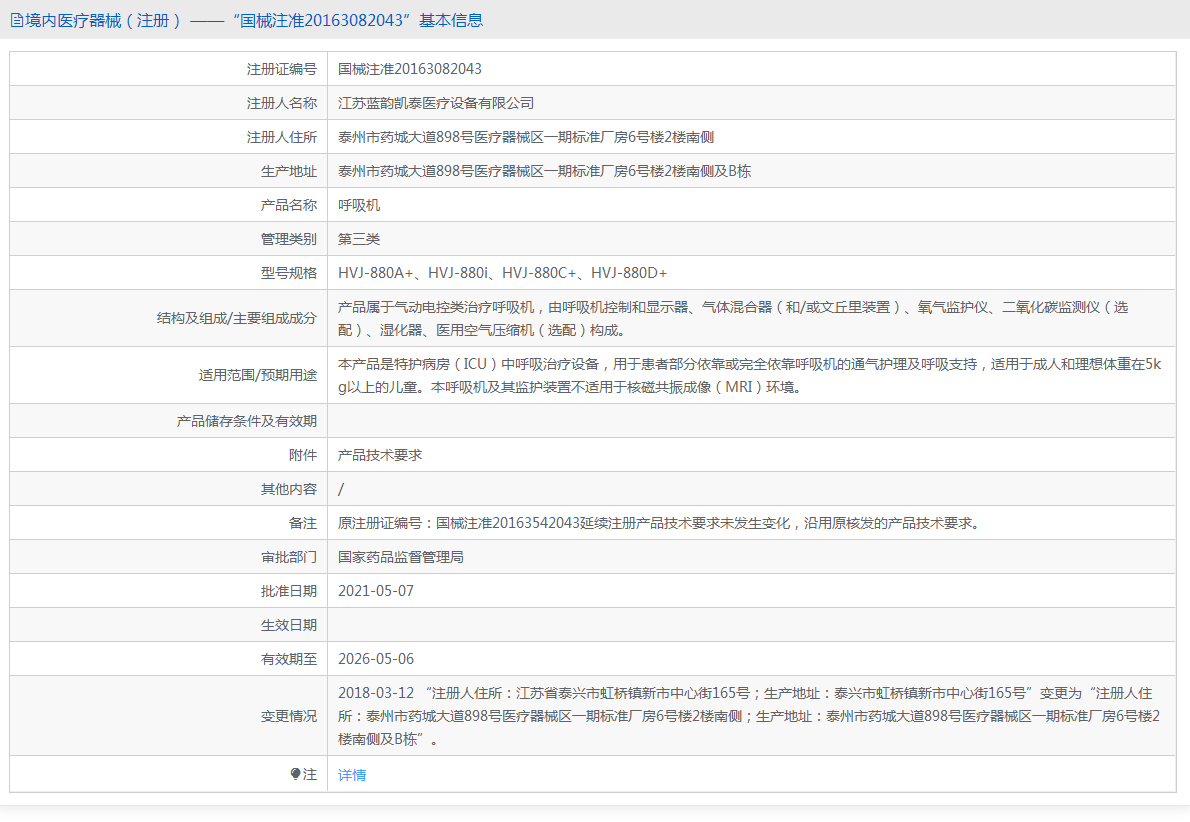This screenshot has height=822, width=1190.
Task: Open the 详情 link
Action: pos(352,775)
